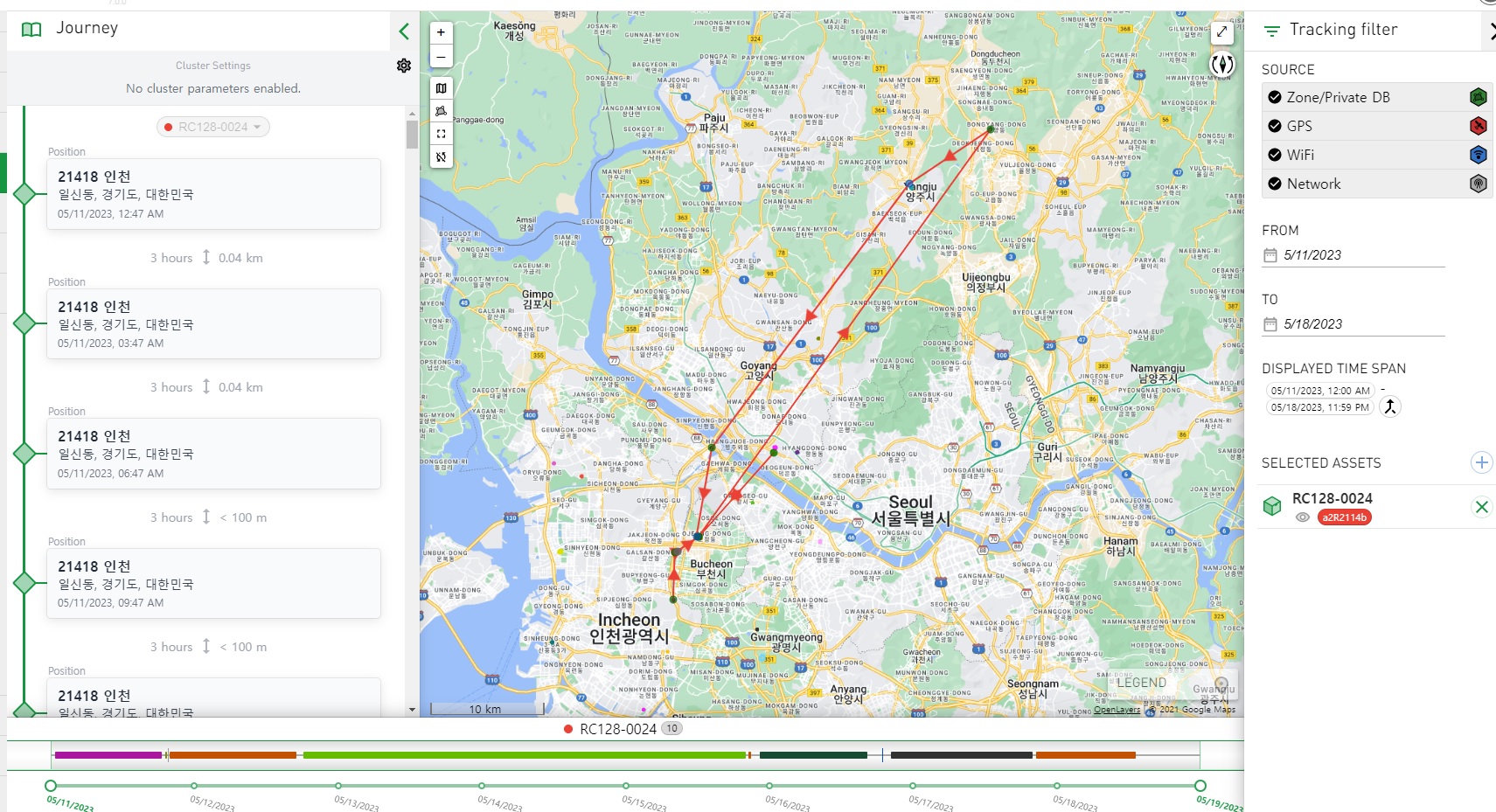
Task: Uncheck the WiFi source checkbox
Action: pyautogui.click(x=1275, y=155)
